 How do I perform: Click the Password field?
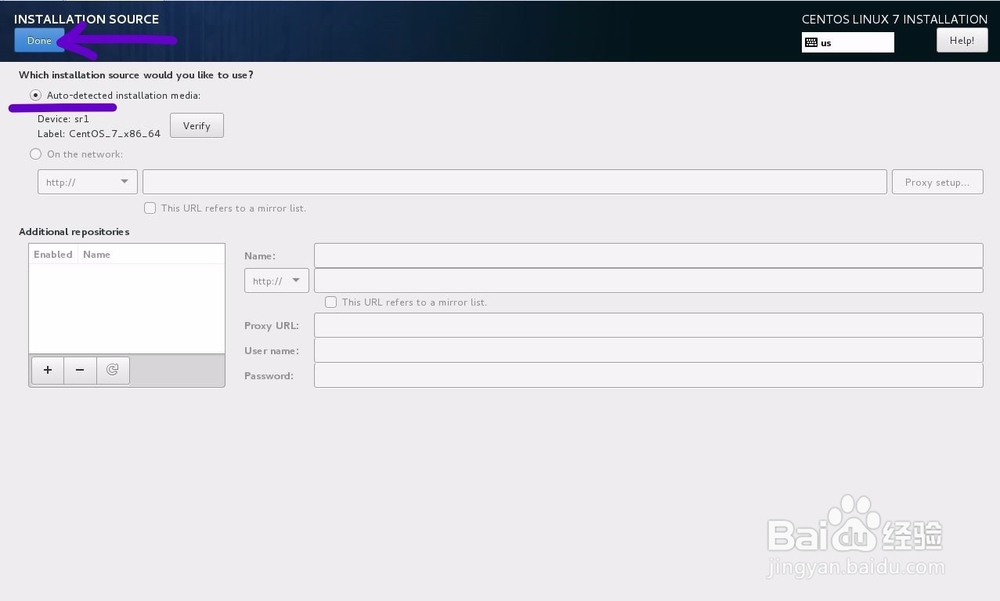(648, 375)
